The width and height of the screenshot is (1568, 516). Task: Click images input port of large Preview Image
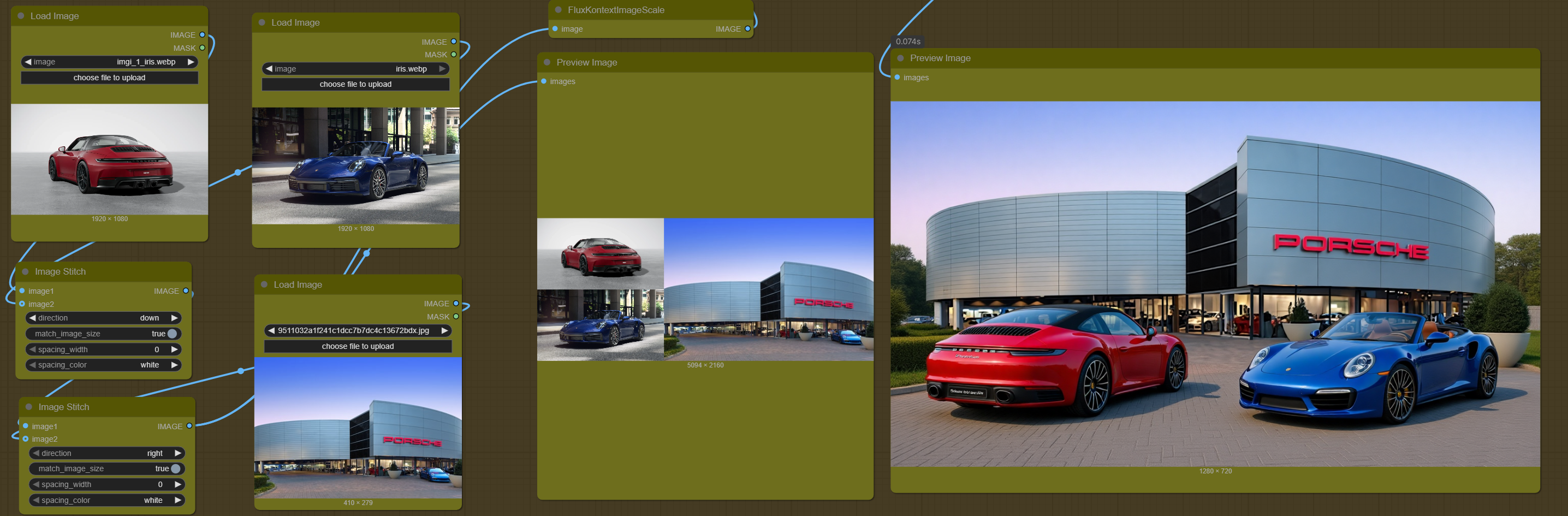coord(897,78)
